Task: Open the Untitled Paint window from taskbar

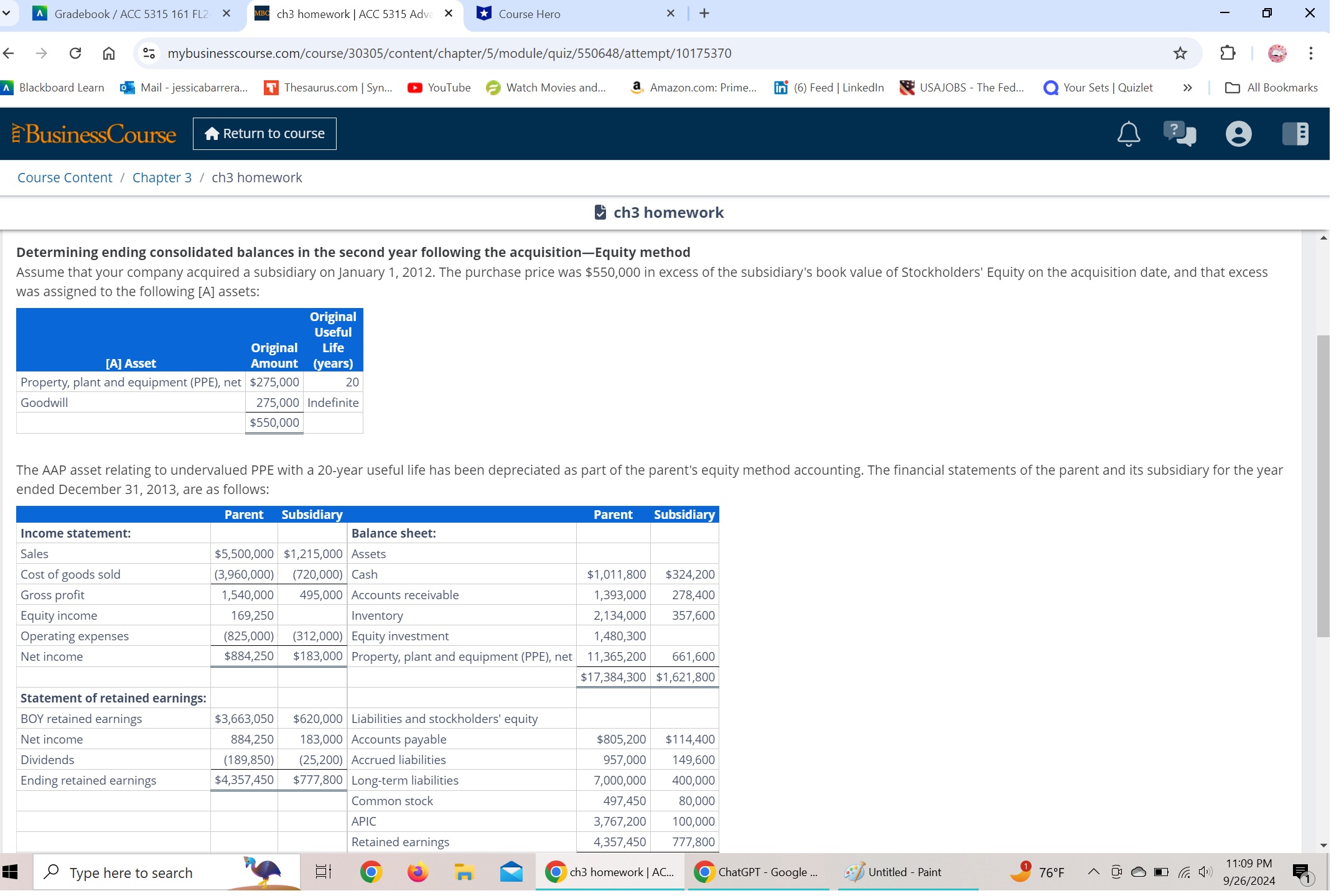Action: (x=902, y=872)
